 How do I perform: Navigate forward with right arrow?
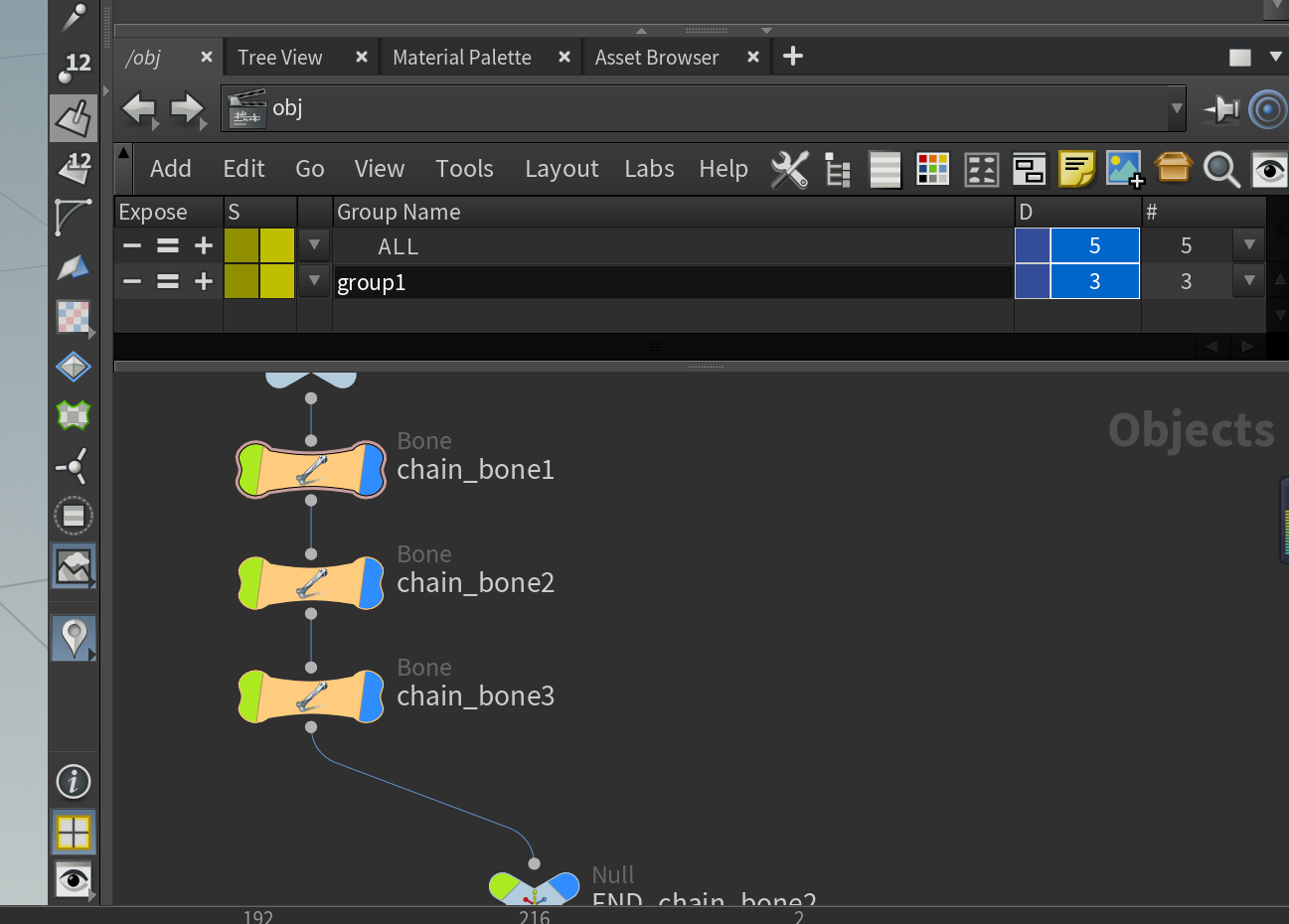187,108
